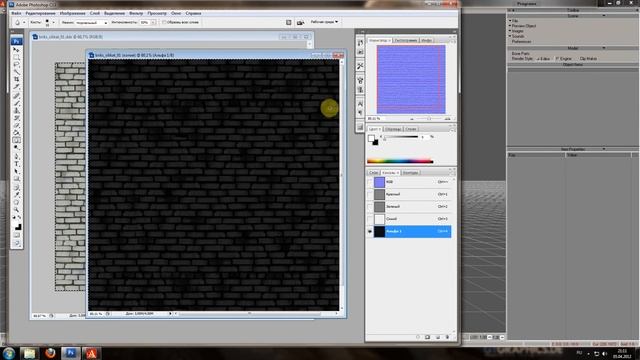Image resolution: width=640 pixels, height=360 pixels.
Task: Toggle visibility of Синий channel
Action: point(370,219)
